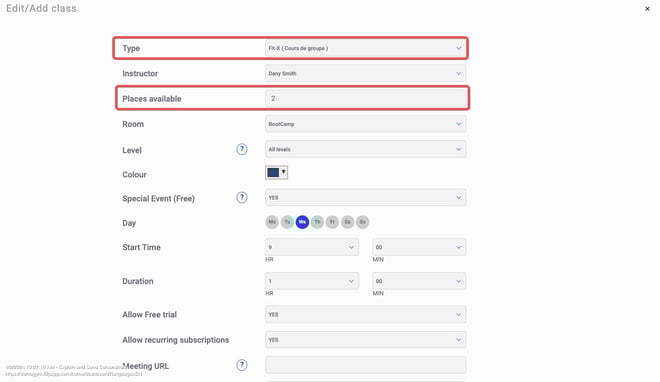Open the Instructor dropdown
Viewport: 660px width, 382px height.
tap(365, 74)
